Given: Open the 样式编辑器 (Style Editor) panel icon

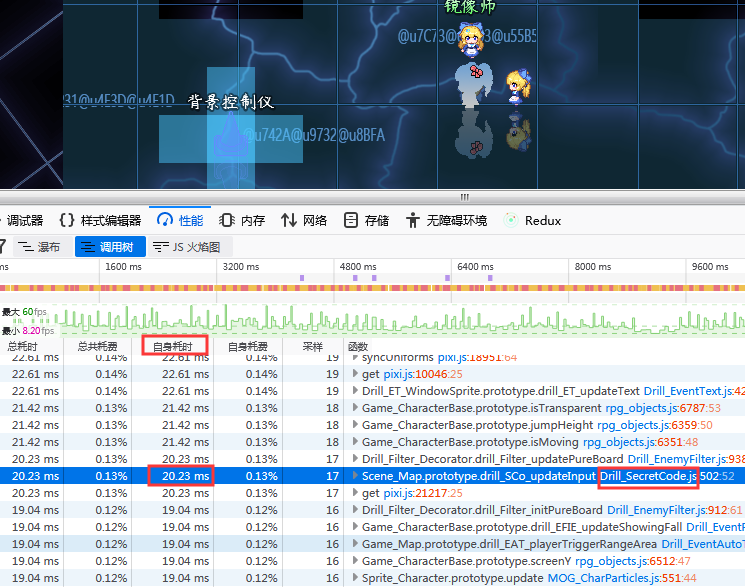Looking at the screenshot, I should pyautogui.click(x=67, y=220).
